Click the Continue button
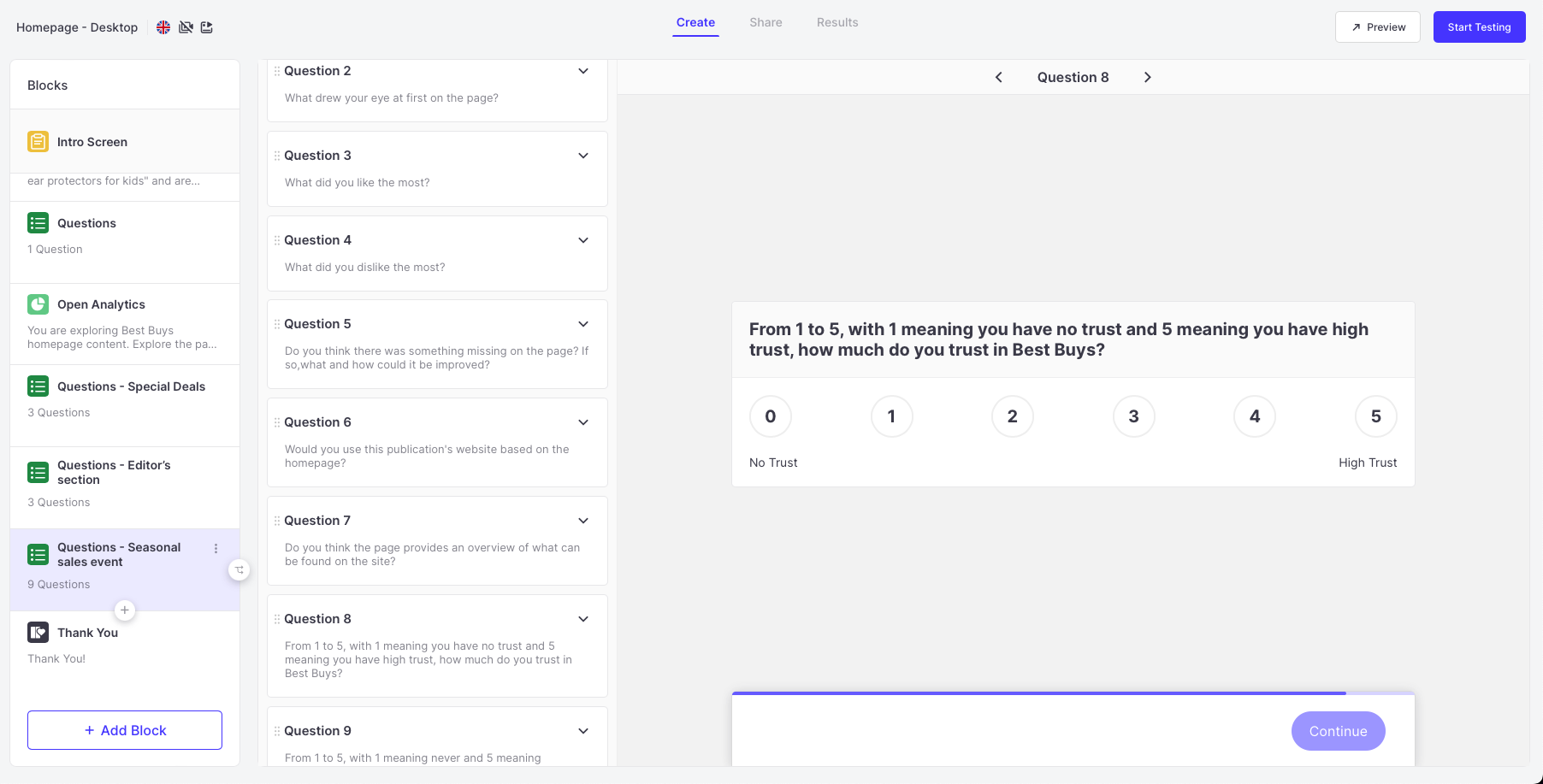1543x784 pixels. (1339, 731)
